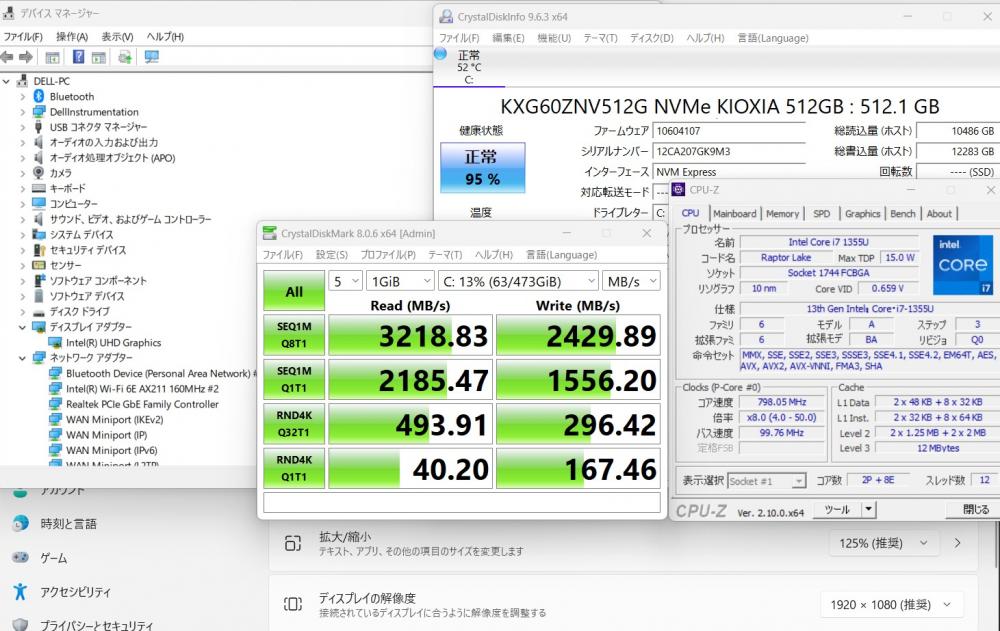Image resolution: width=1000 pixels, height=631 pixels.
Task: Open the 125% scale dropdown in settings
Action: coord(883,544)
